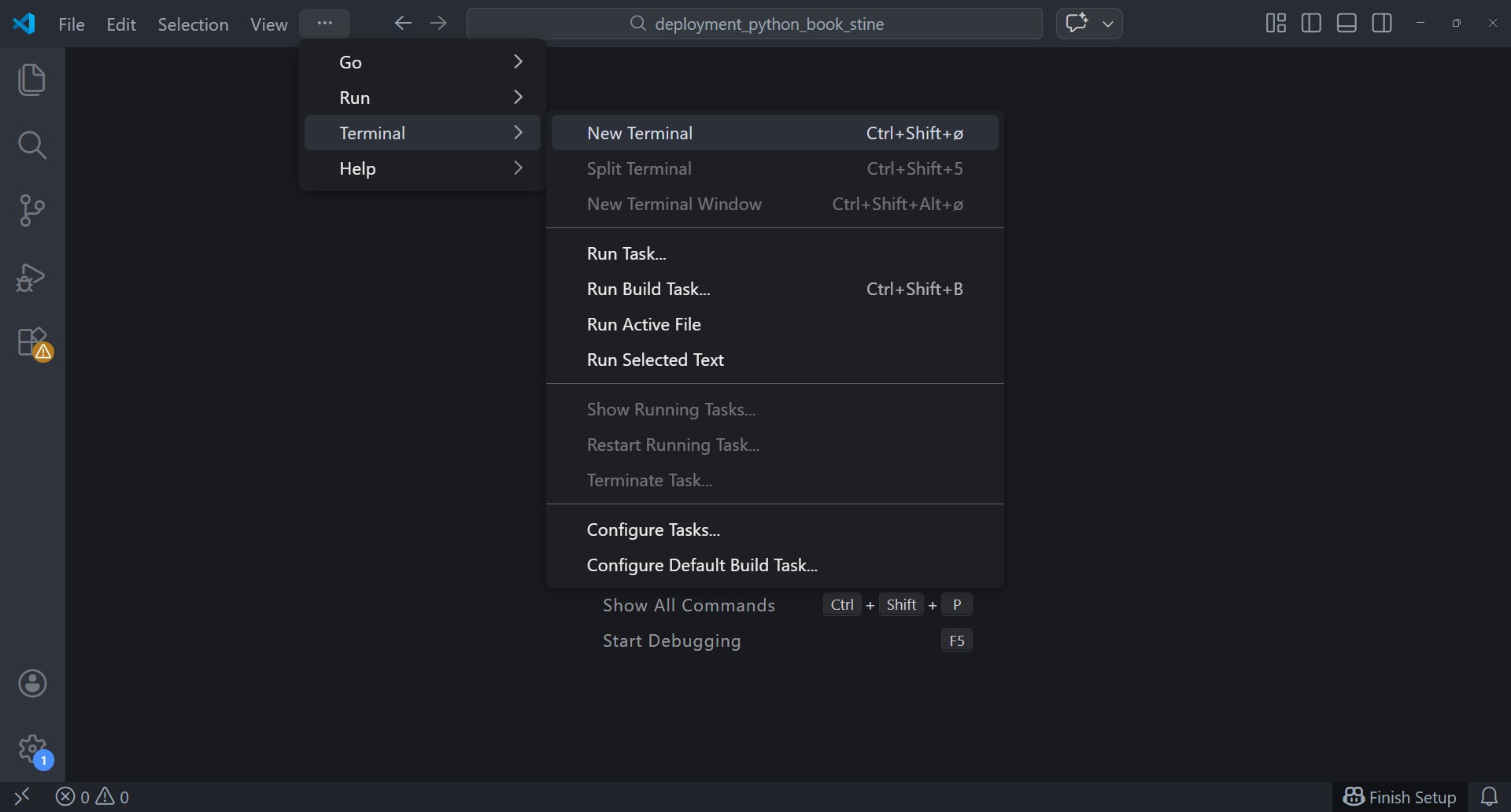This screenshot has width=1511, height=812.
Task: Click the deployment_python_book_stine search box
Action: click(755, 24)
